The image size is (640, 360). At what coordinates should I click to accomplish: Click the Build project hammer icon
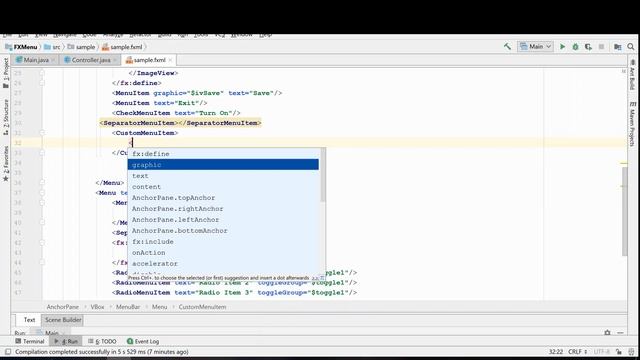click(x=507, y=47)
